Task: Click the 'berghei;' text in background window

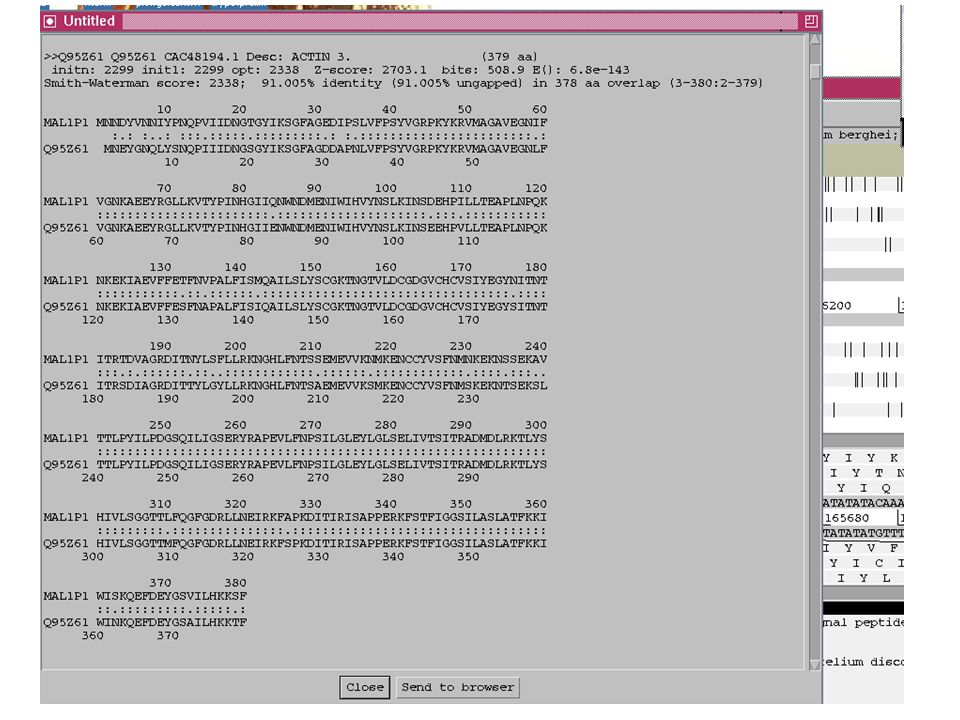Action: [x=868, y=135]
